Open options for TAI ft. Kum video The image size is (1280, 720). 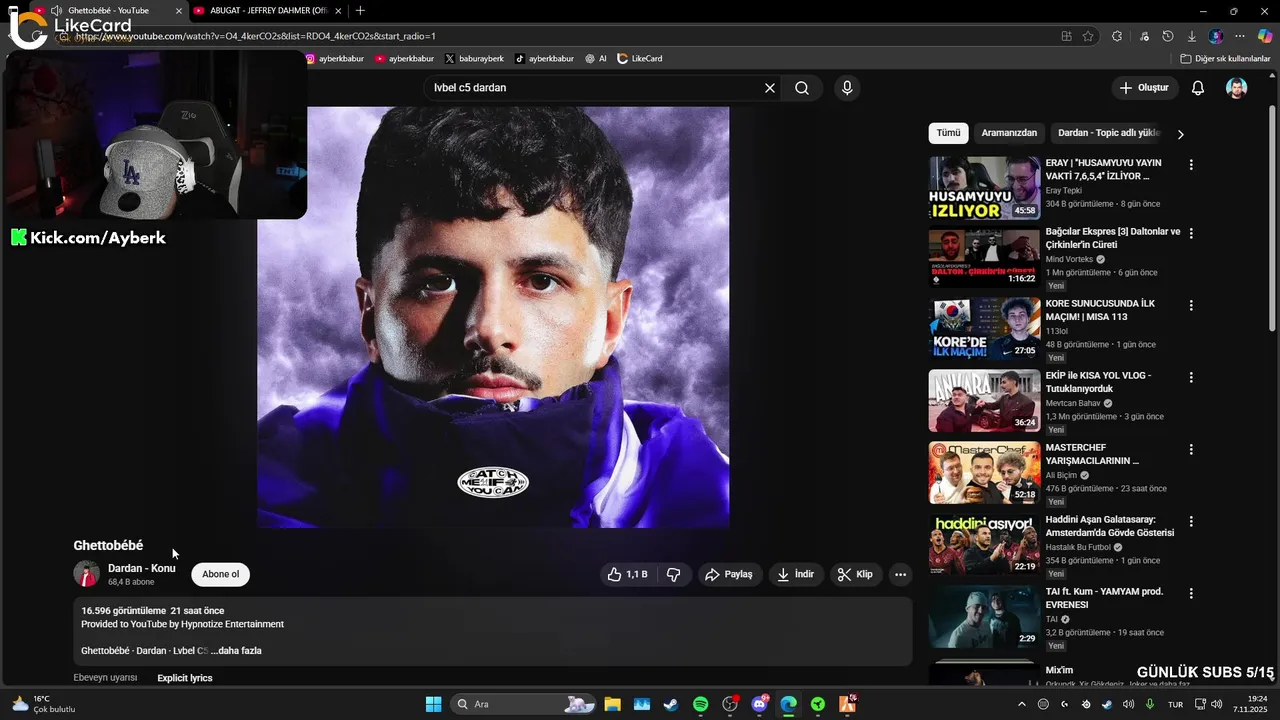pos(1191,593)
